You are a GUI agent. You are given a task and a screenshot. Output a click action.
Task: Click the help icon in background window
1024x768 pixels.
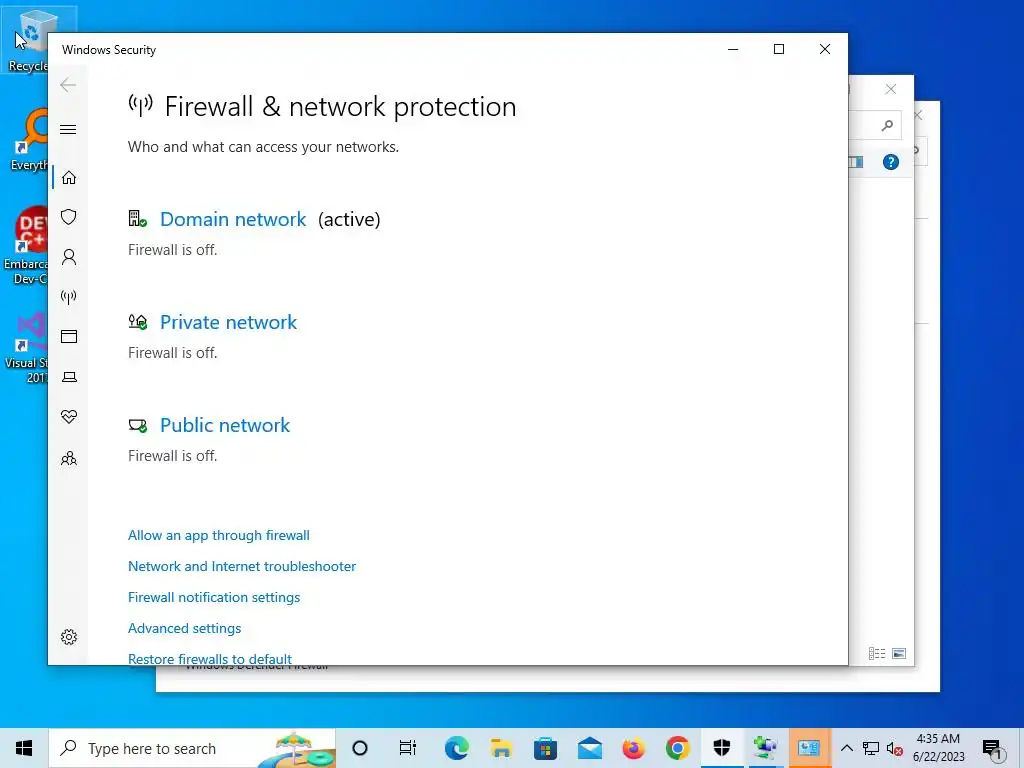click(891, 162)
